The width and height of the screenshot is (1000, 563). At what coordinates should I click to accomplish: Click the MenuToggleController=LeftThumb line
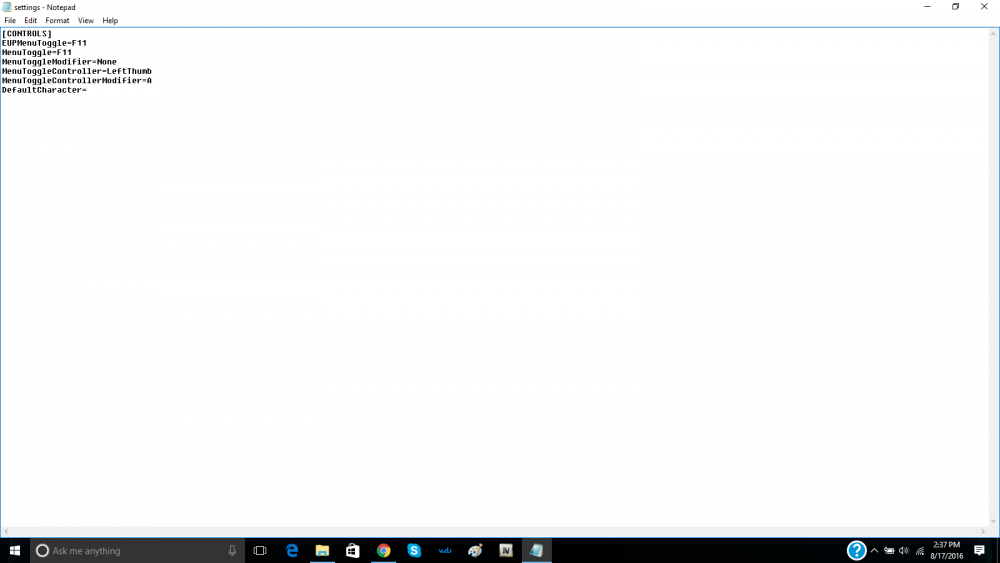tap(77, 71)
